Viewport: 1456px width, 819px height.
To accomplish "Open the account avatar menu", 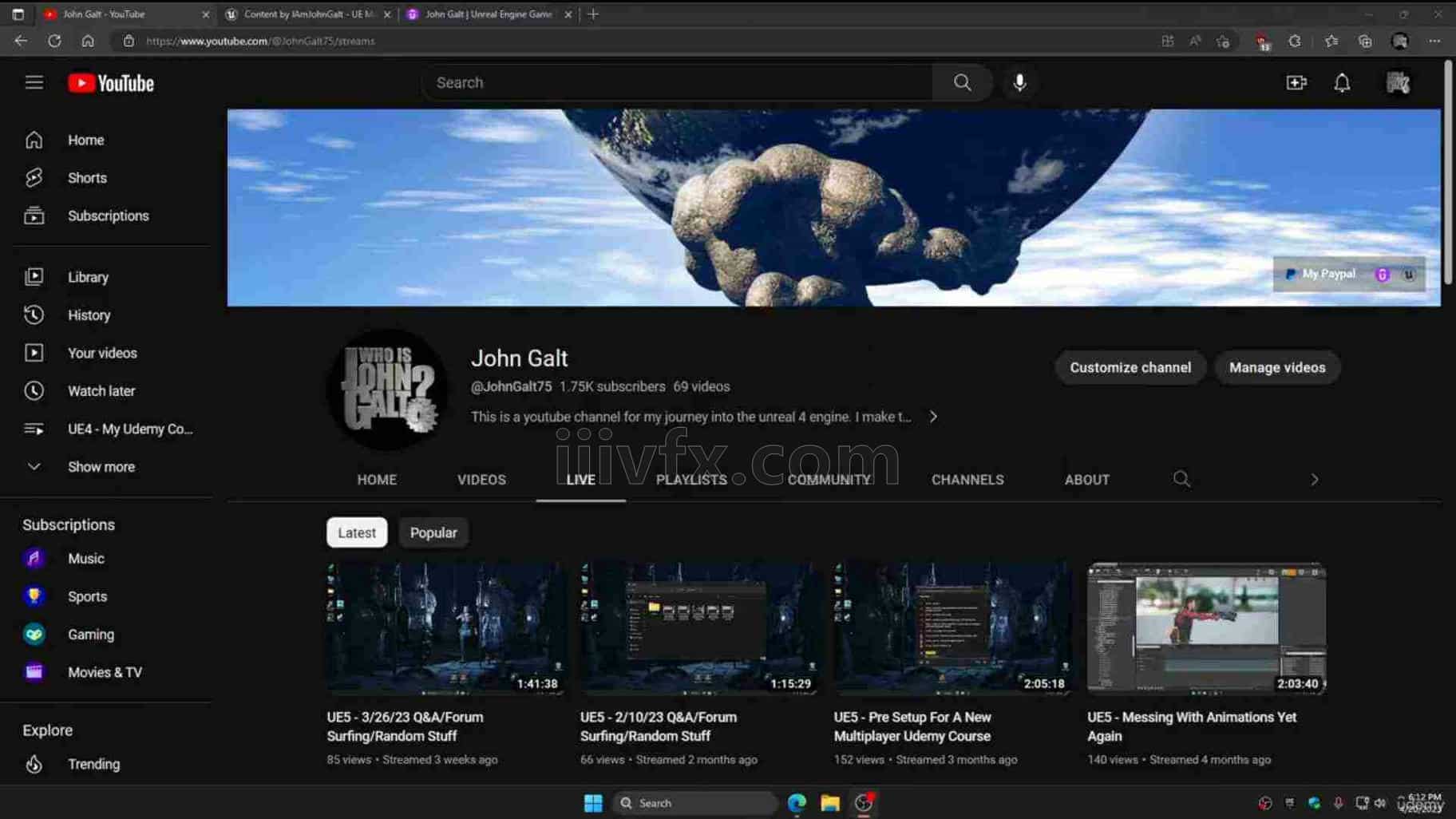I will coord(1398,82).
